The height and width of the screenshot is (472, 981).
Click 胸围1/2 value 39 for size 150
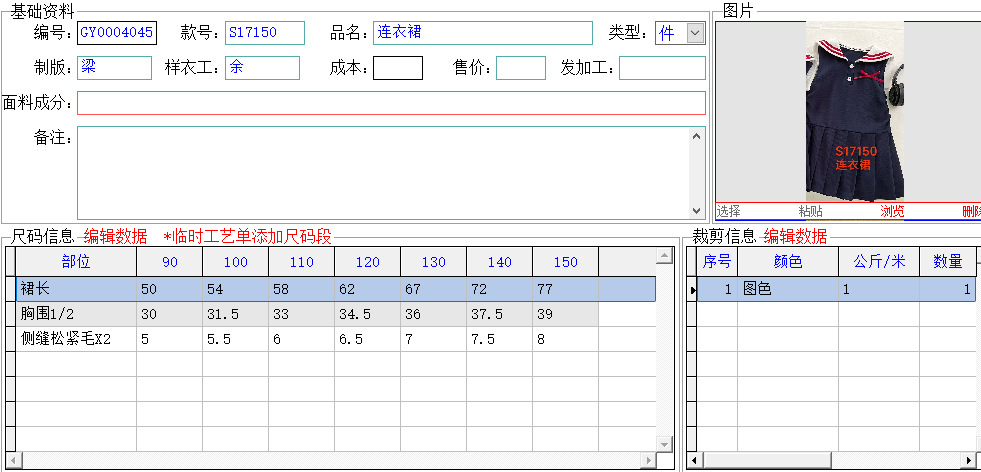coord(566,314)
